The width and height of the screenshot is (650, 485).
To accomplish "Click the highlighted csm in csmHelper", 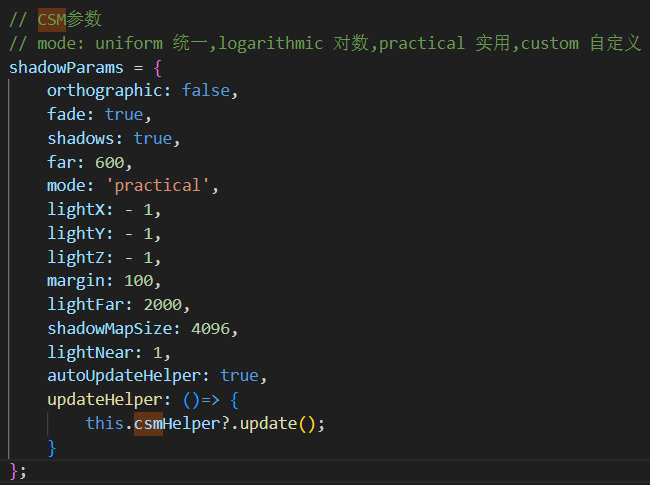I will click(x=148, y=424).
